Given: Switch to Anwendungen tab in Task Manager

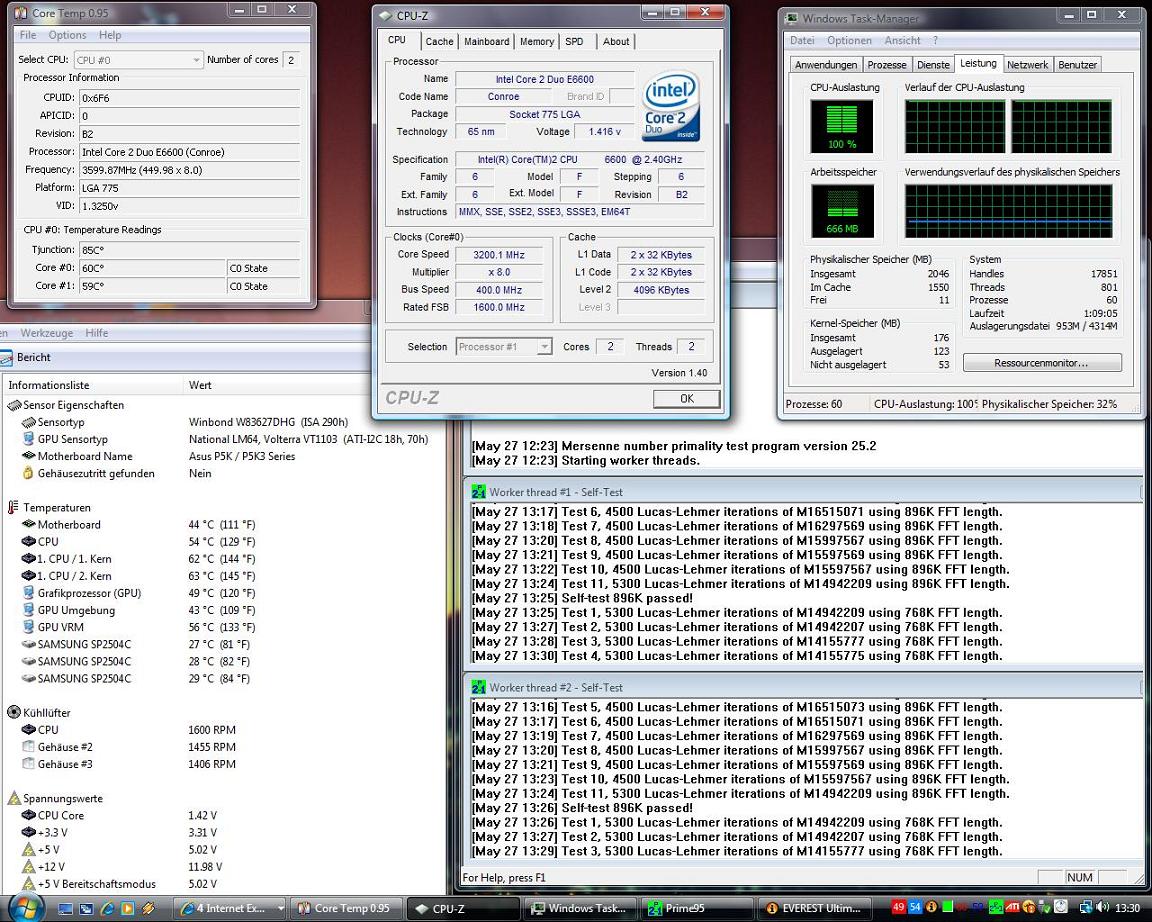Looking at the screenshot, I should [826, 65].
